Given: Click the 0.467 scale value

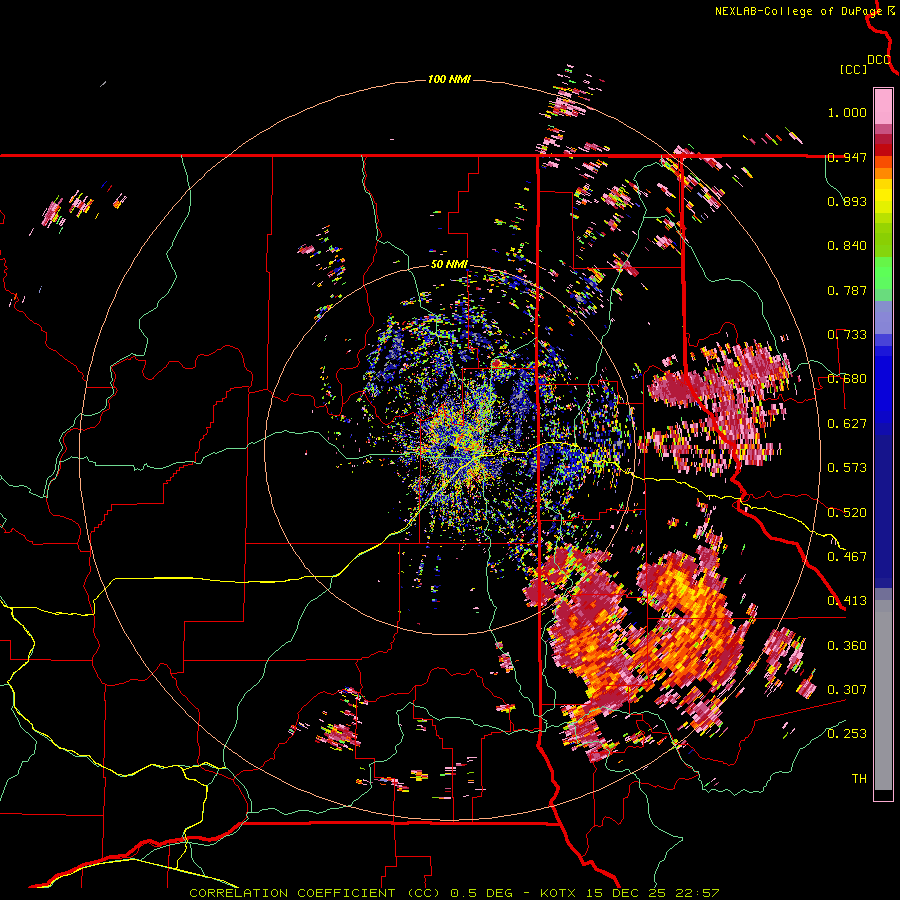Looking at the screenshot, I should 847,557.
